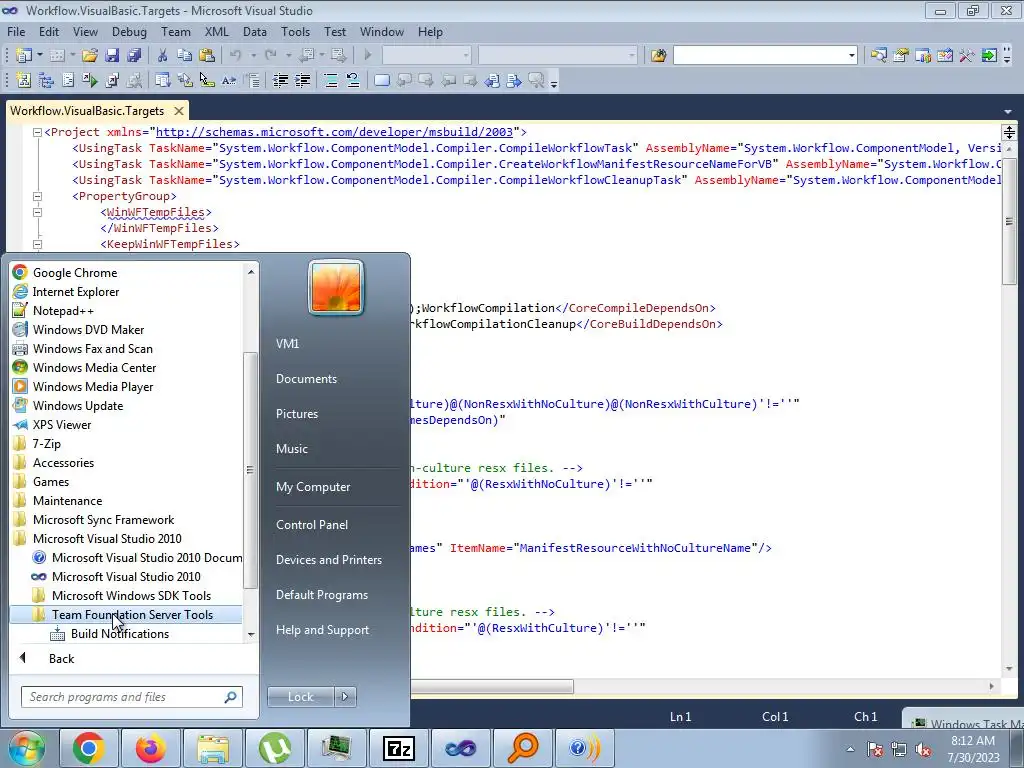Follow the schemas.microsoft.com msbuild URL
This screenshot has width=1024, height=768.
click(x=334, y=133)
